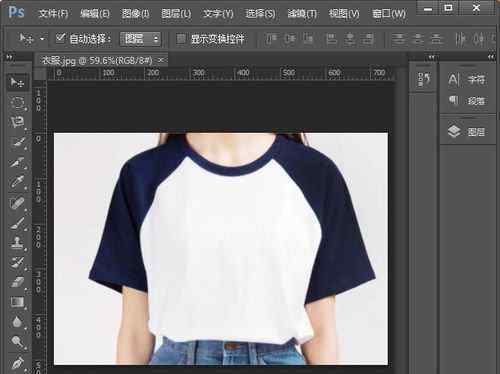
Task: Open the 文字(Y) menu
Action: tap(218, 14)
